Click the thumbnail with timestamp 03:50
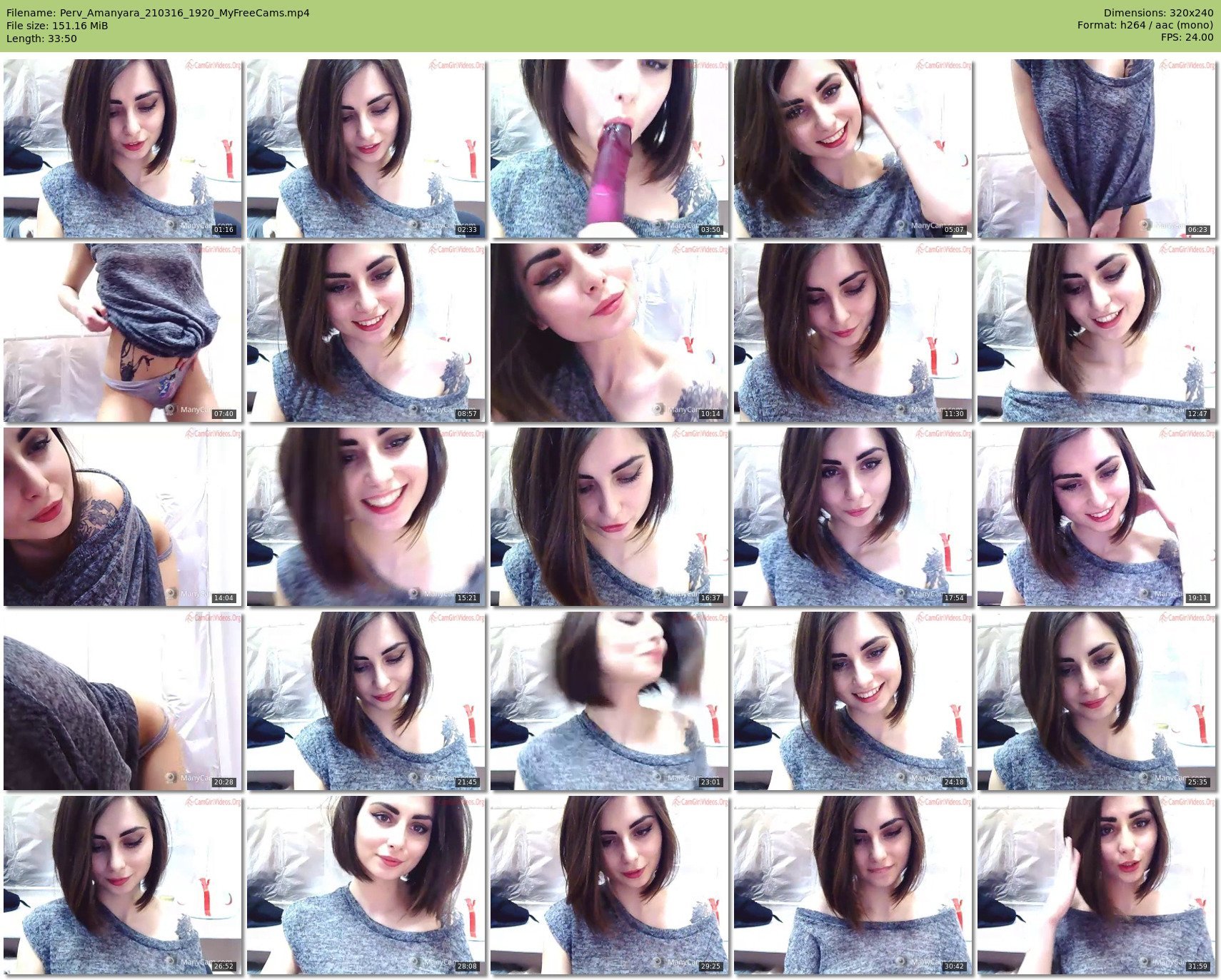 pyautogui.click(x=609, y=148)
